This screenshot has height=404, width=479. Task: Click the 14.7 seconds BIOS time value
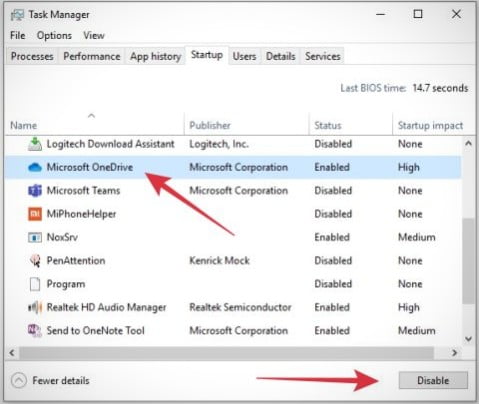click(440, 88)
